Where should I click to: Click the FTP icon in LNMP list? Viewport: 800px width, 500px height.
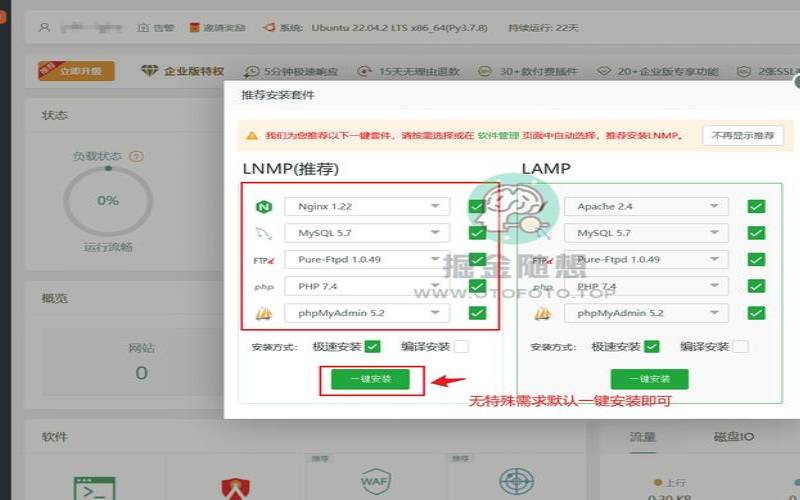[264, 260]
